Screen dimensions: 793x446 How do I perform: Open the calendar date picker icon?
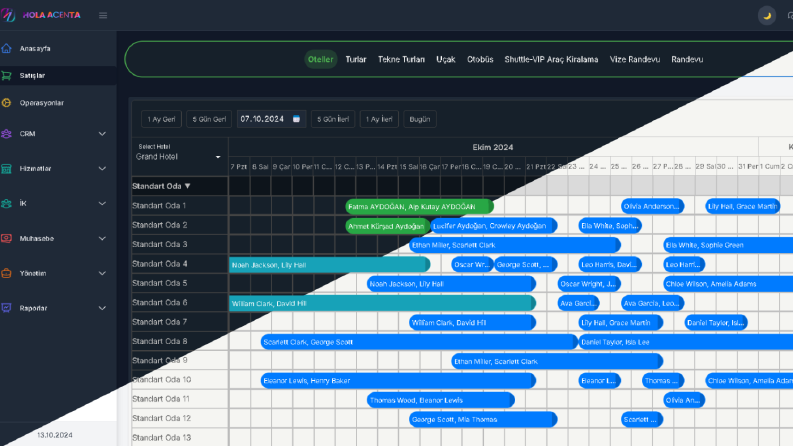pos(296,119)
